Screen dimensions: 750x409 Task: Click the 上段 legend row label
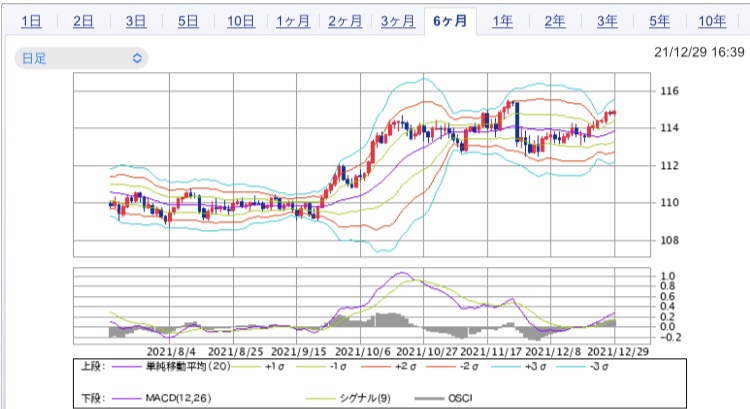tap(93, 366)
